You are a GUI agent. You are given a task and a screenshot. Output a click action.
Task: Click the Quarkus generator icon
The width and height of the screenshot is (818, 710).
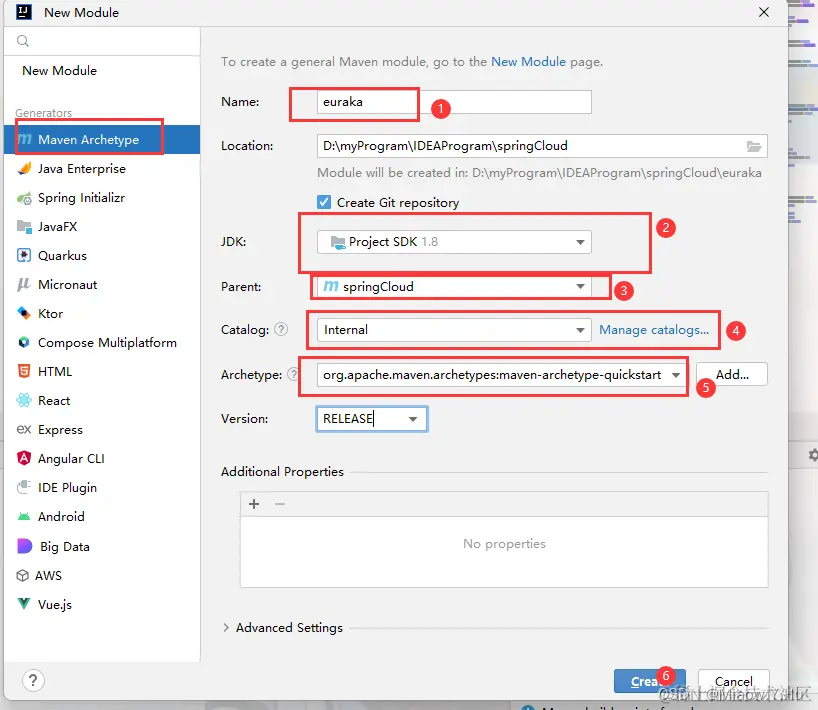click(x=24, y=256)
